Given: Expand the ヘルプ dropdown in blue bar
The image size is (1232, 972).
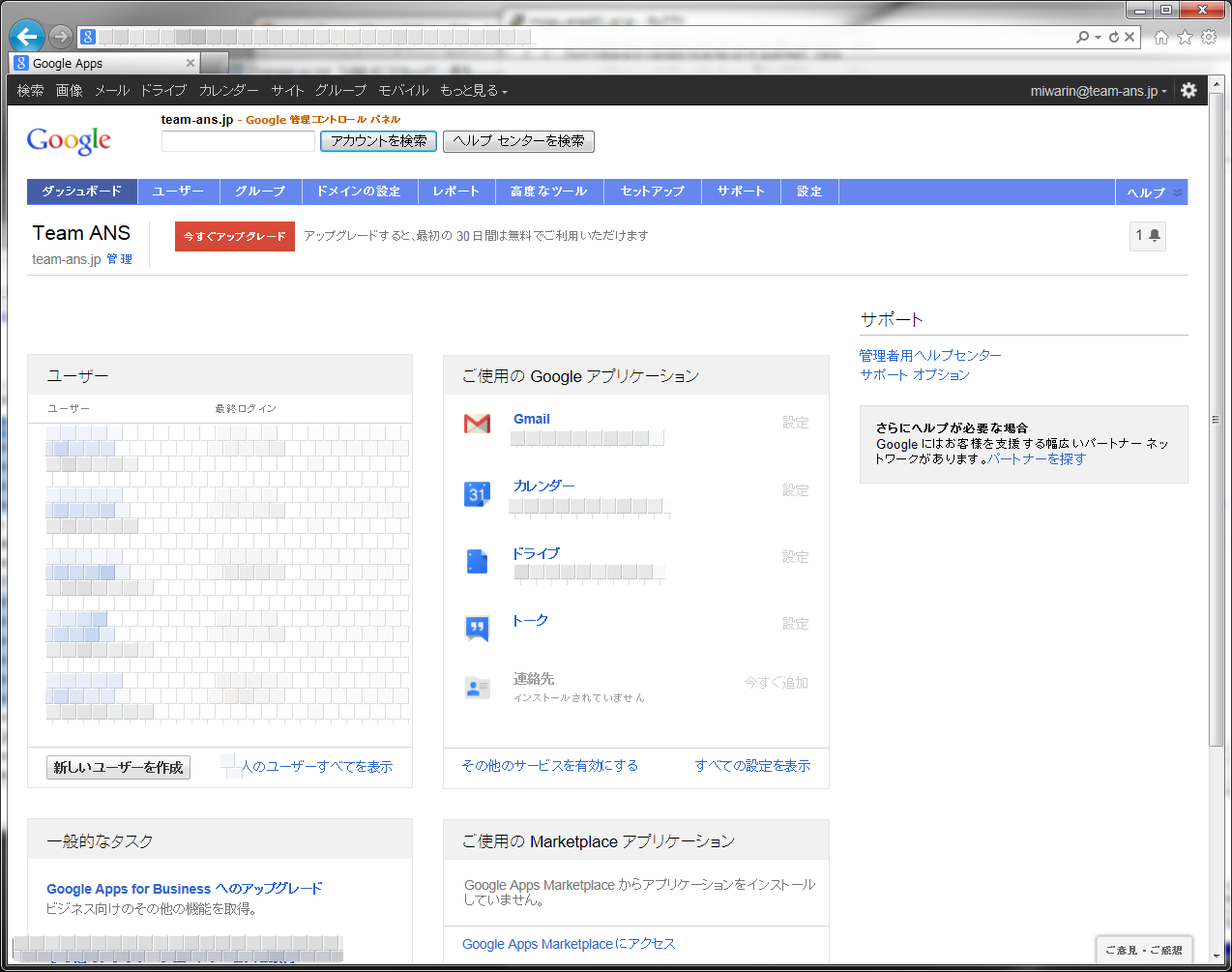Looking at the screenshot, I should pyautogui.click(x=1154, y=192).
